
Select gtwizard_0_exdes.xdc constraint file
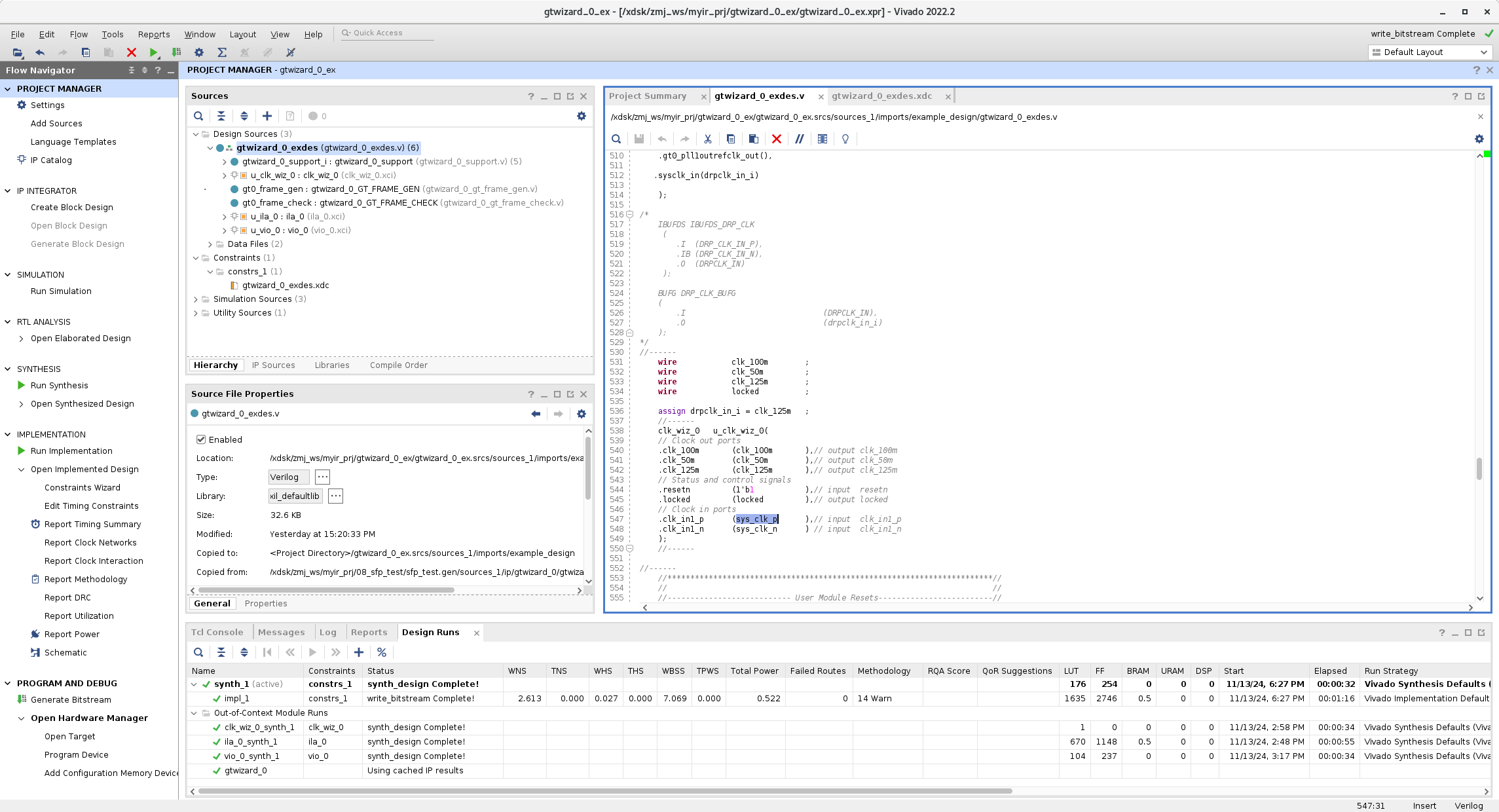point(286,286)
